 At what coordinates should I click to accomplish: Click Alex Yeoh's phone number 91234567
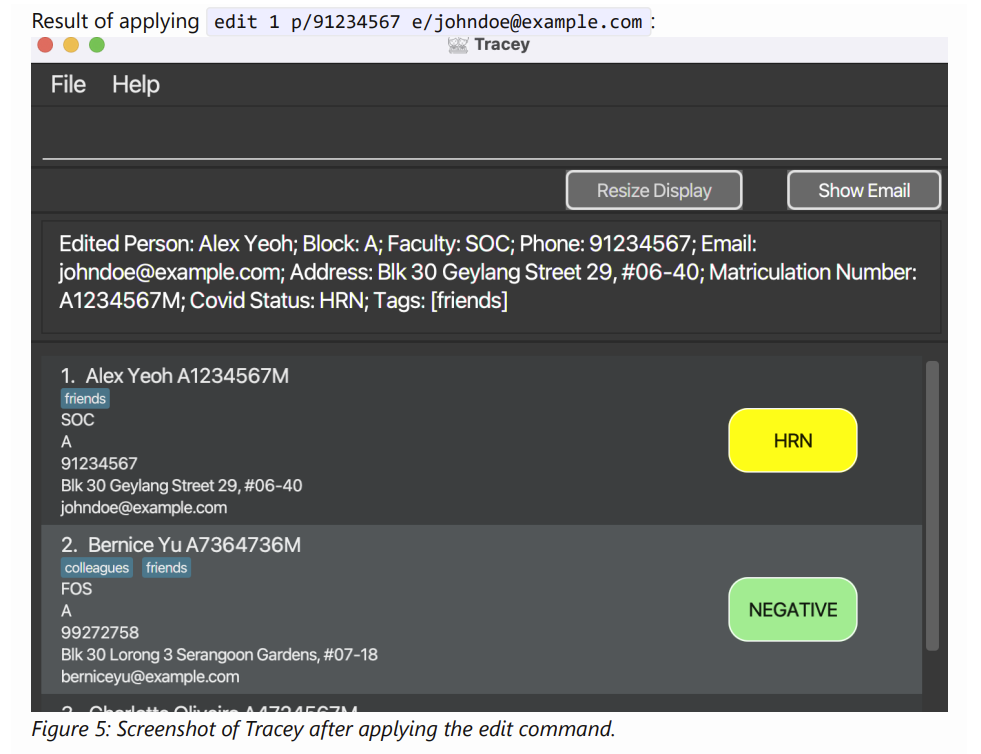(99, 464)
